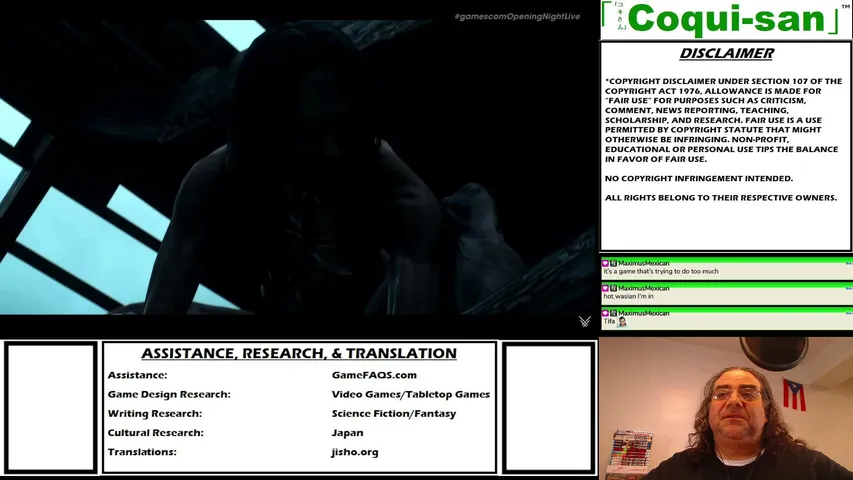
Task: Click the gamescom logo at video's bottom-right corner
Action: (584, 322)
